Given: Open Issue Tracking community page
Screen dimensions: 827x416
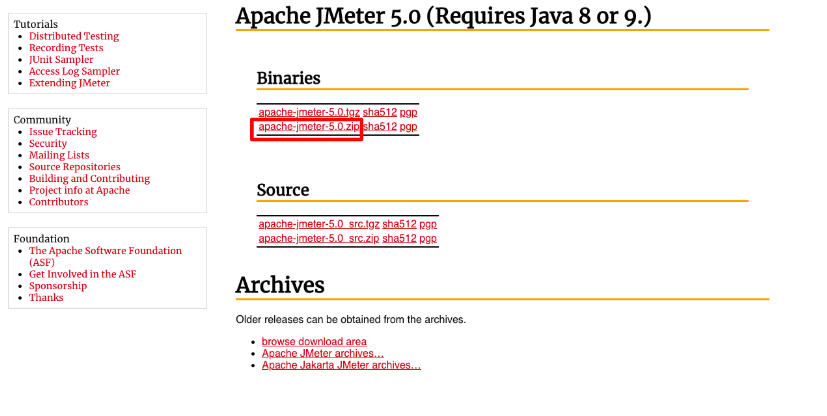Looking at the screenshot, I should coord(63,132).
